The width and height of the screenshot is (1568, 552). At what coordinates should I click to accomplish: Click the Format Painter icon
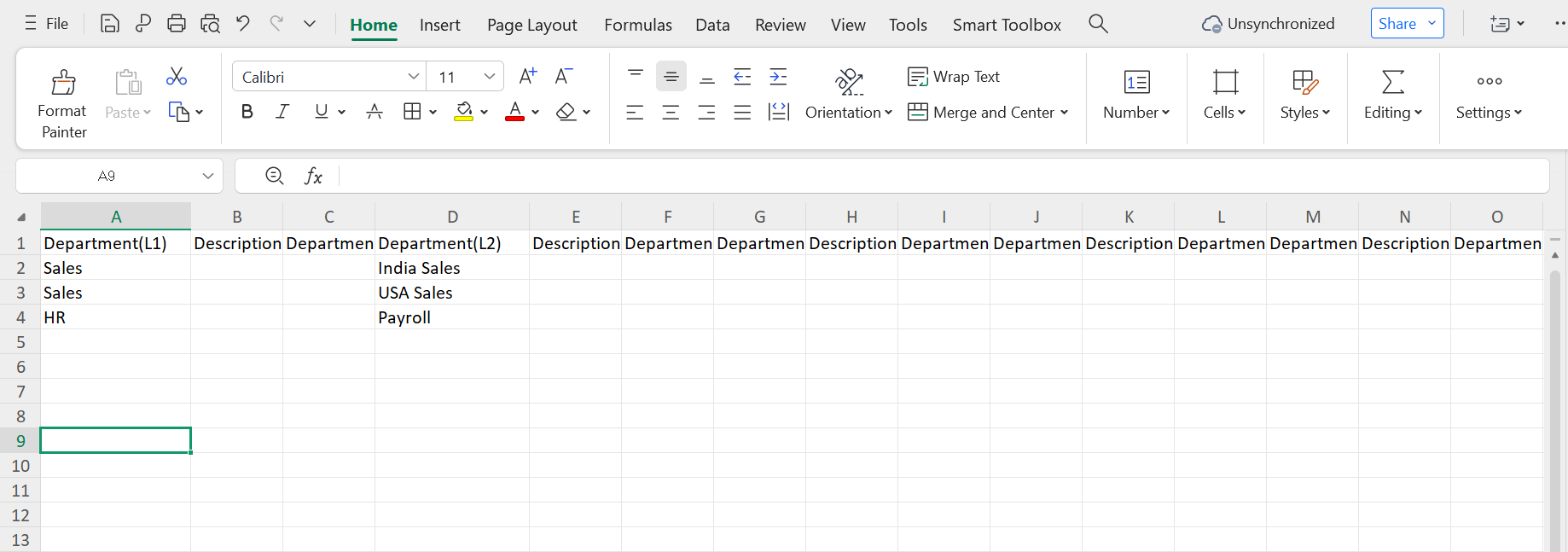pyautogui.click(x=63, y=82)
